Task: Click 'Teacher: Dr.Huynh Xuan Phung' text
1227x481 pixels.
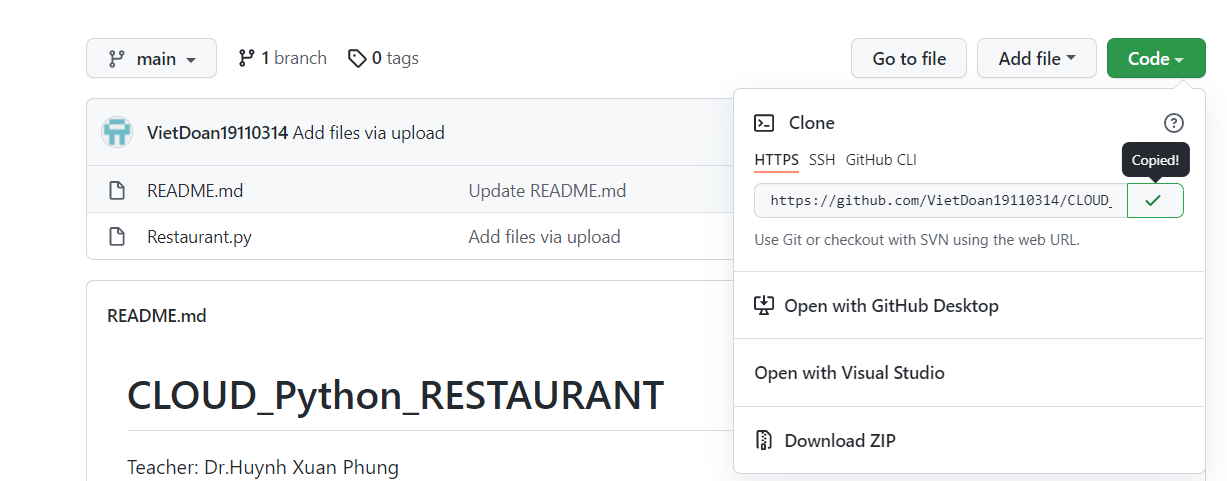Action: point(263,467)
